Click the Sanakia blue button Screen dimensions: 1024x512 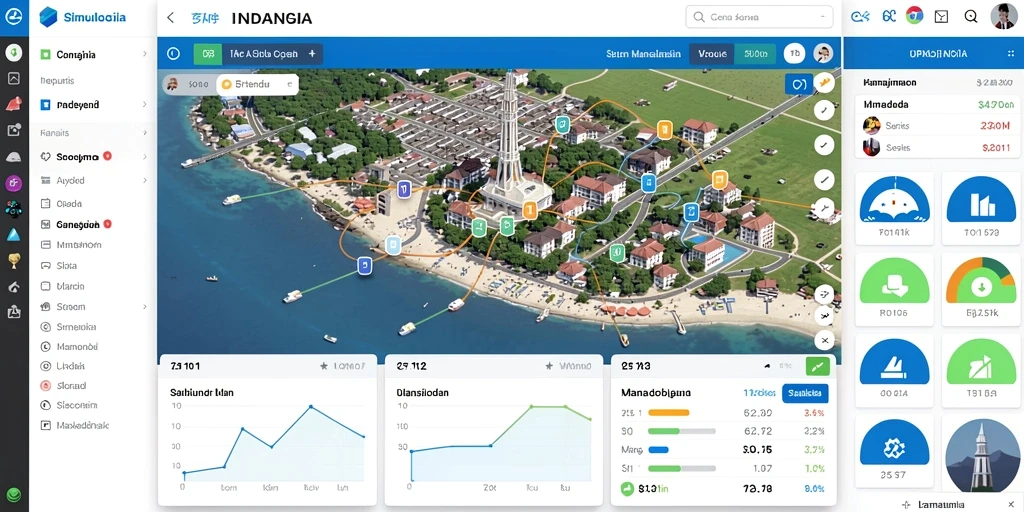point(805,393)
